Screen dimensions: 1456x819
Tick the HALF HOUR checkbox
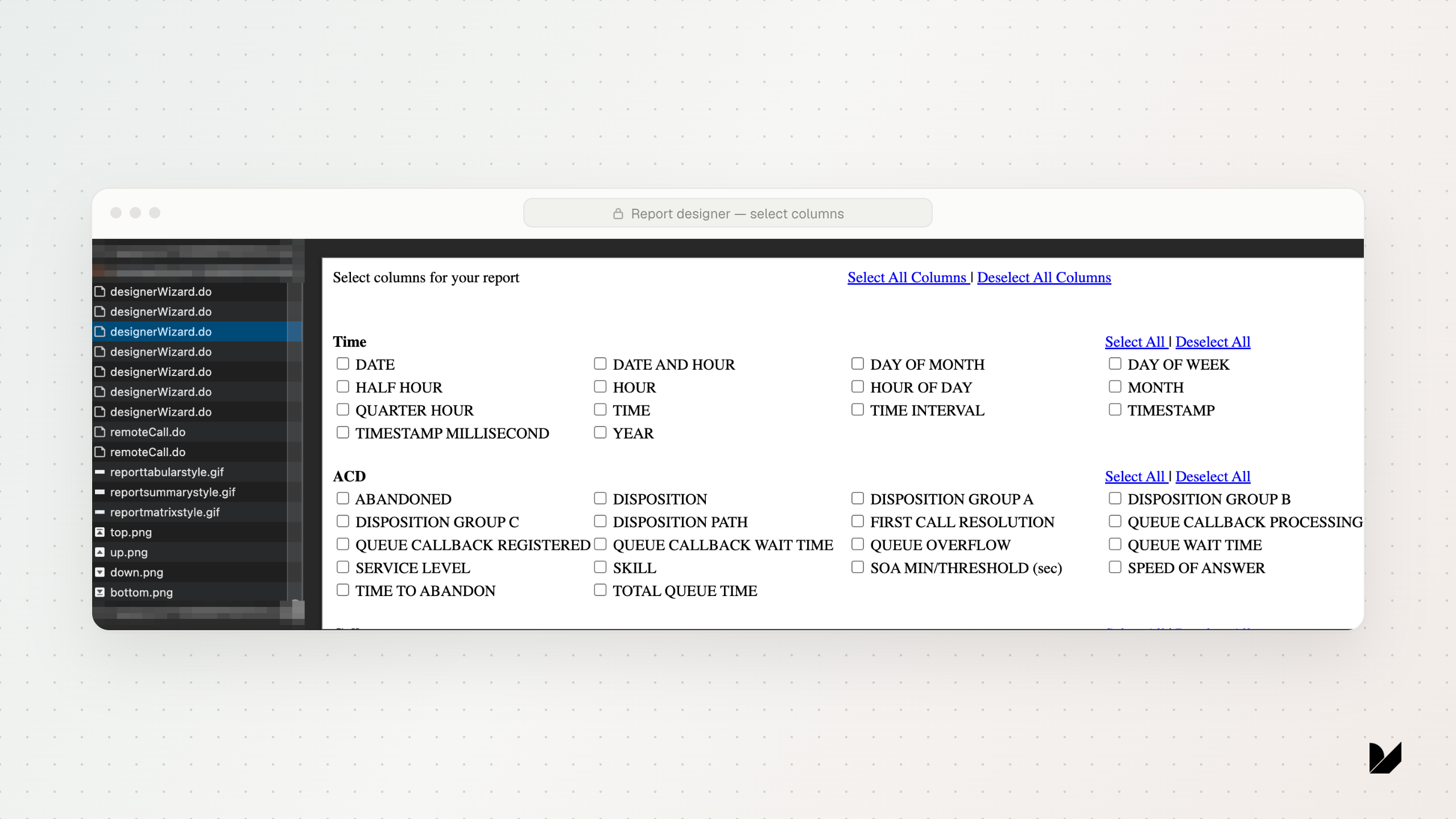point(343,387)
